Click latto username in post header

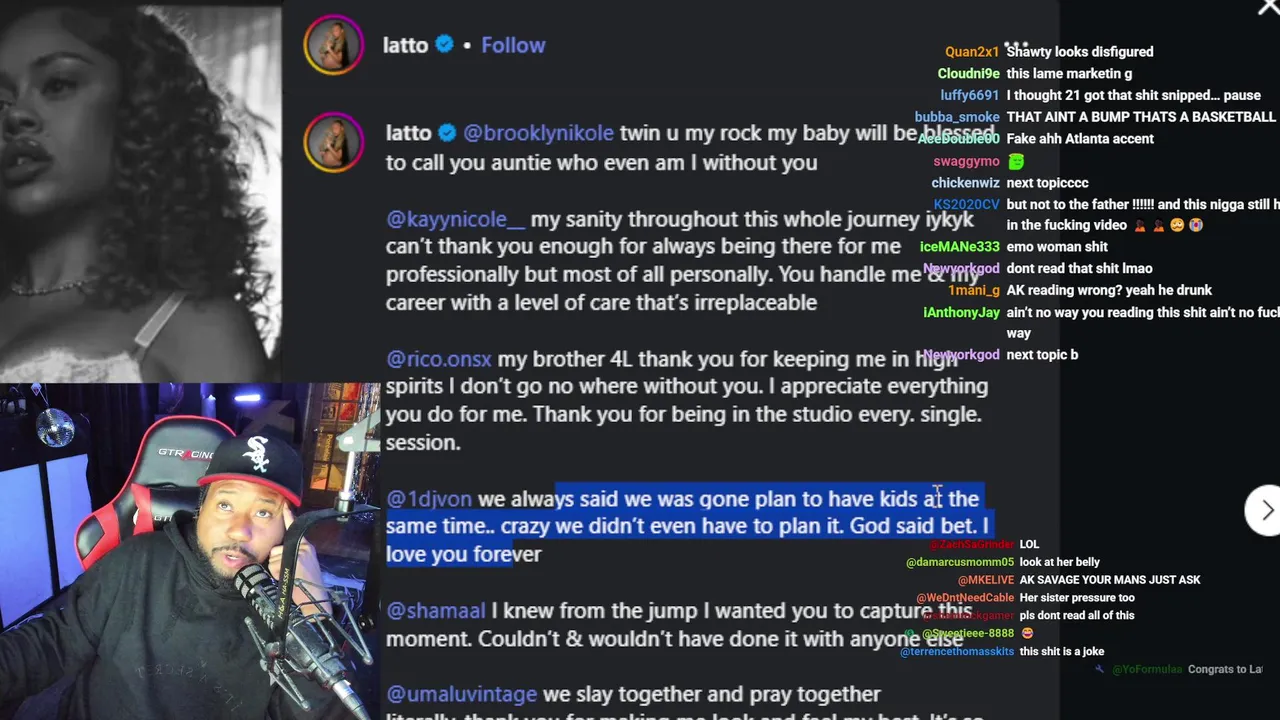pos(405,45)
